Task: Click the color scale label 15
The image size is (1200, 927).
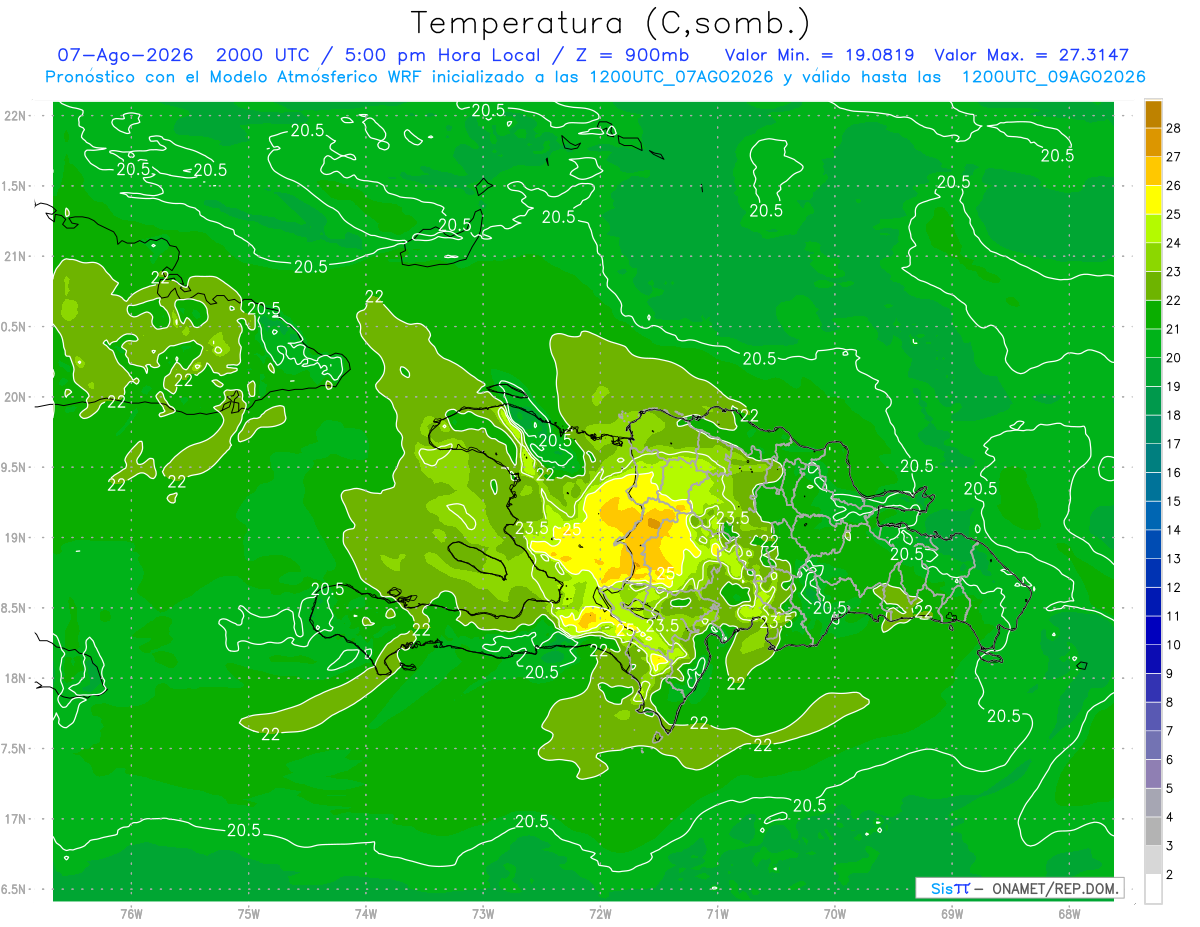Action: (x=1174, y=501)
